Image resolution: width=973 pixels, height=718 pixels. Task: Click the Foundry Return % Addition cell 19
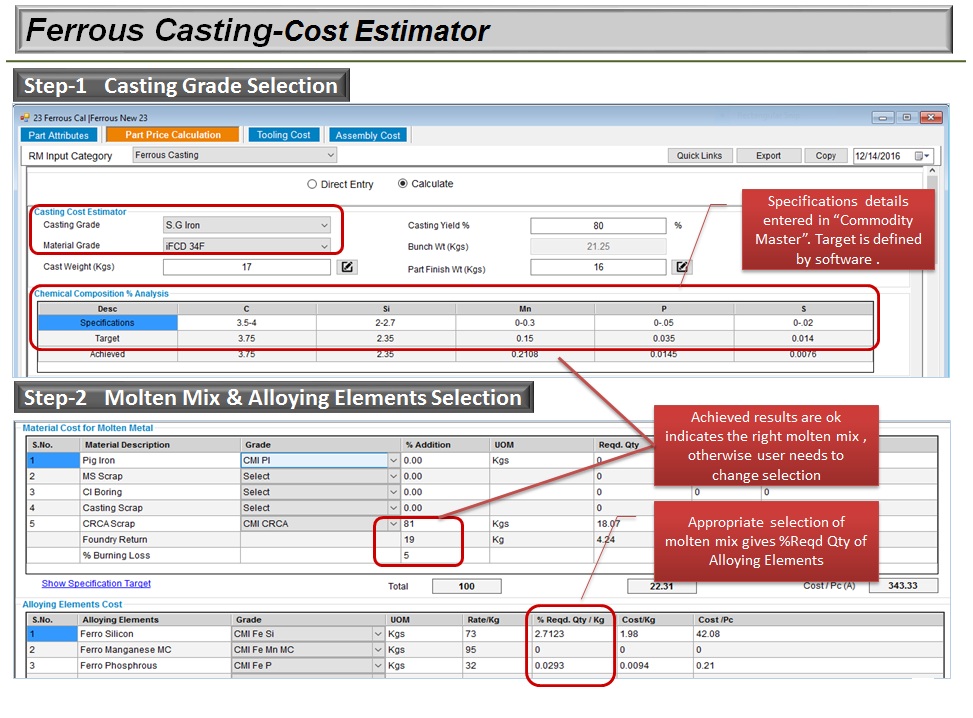[445, 539]
